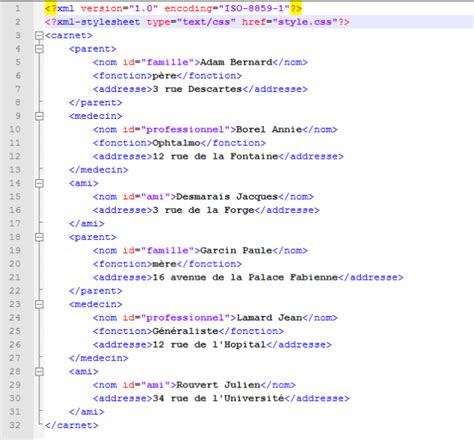Collapse the carnet fold marker on line 3

[x=39, y=35]
